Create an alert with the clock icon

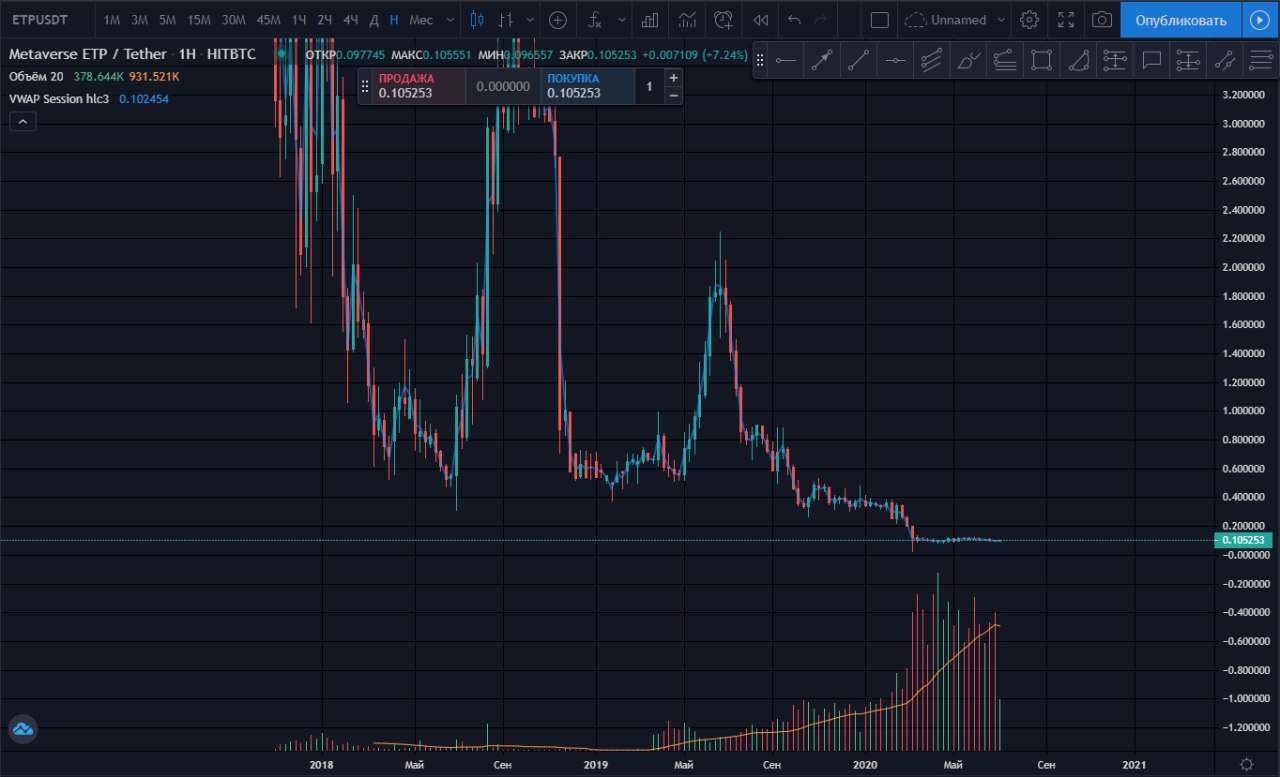coord(724,20)
